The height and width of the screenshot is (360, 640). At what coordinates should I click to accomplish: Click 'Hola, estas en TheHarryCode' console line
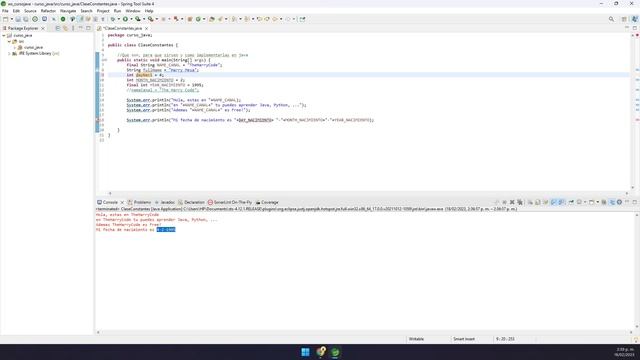(x=127, y=215)
